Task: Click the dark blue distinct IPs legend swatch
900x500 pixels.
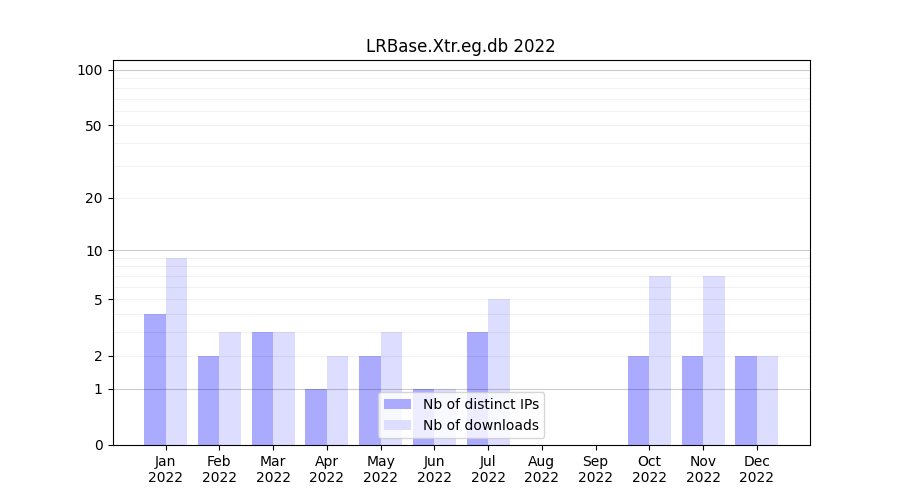Action: pos(397,404)
